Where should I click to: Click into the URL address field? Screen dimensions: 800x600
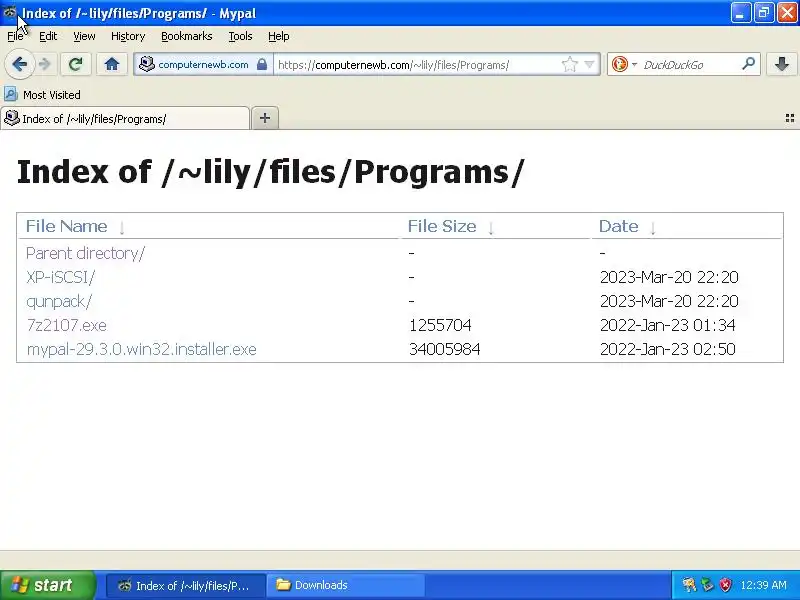tap(416, 65)
